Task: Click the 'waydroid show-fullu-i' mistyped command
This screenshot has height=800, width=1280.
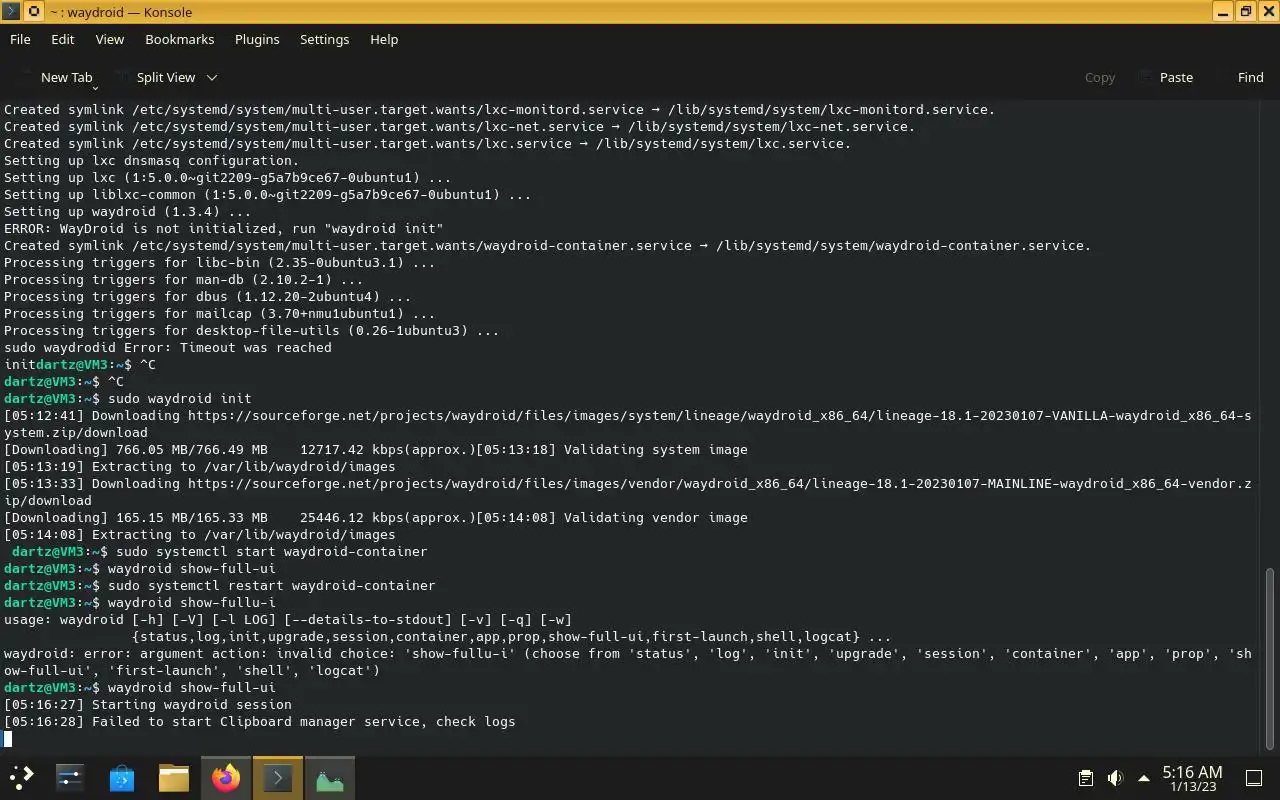Action: 192,602
